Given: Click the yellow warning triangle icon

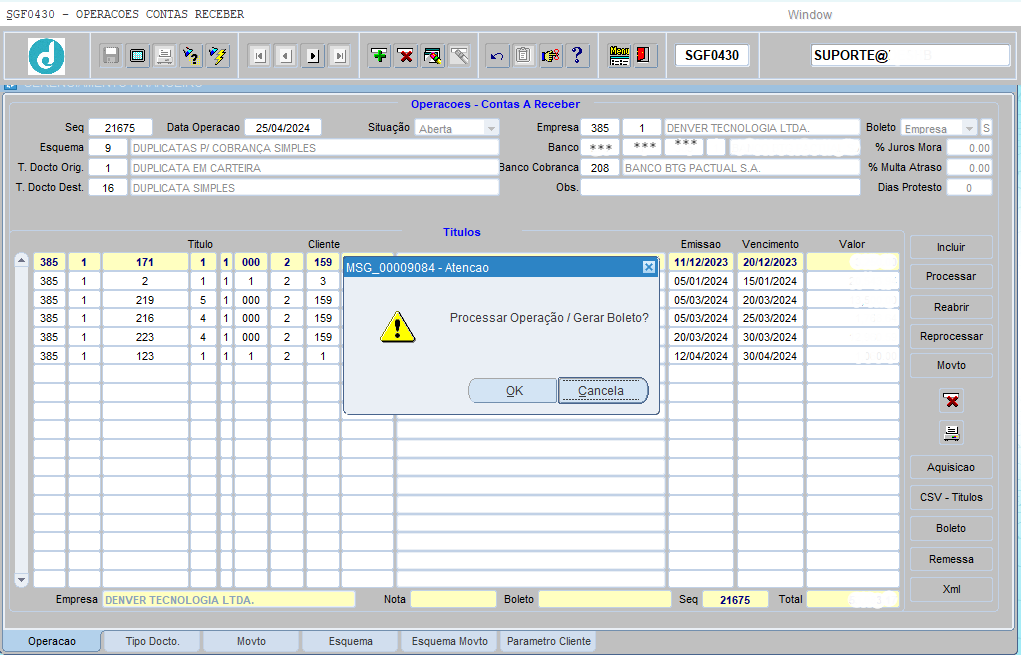Looking at the screenshot, I should pyautogui.click(x=397, y=327).
